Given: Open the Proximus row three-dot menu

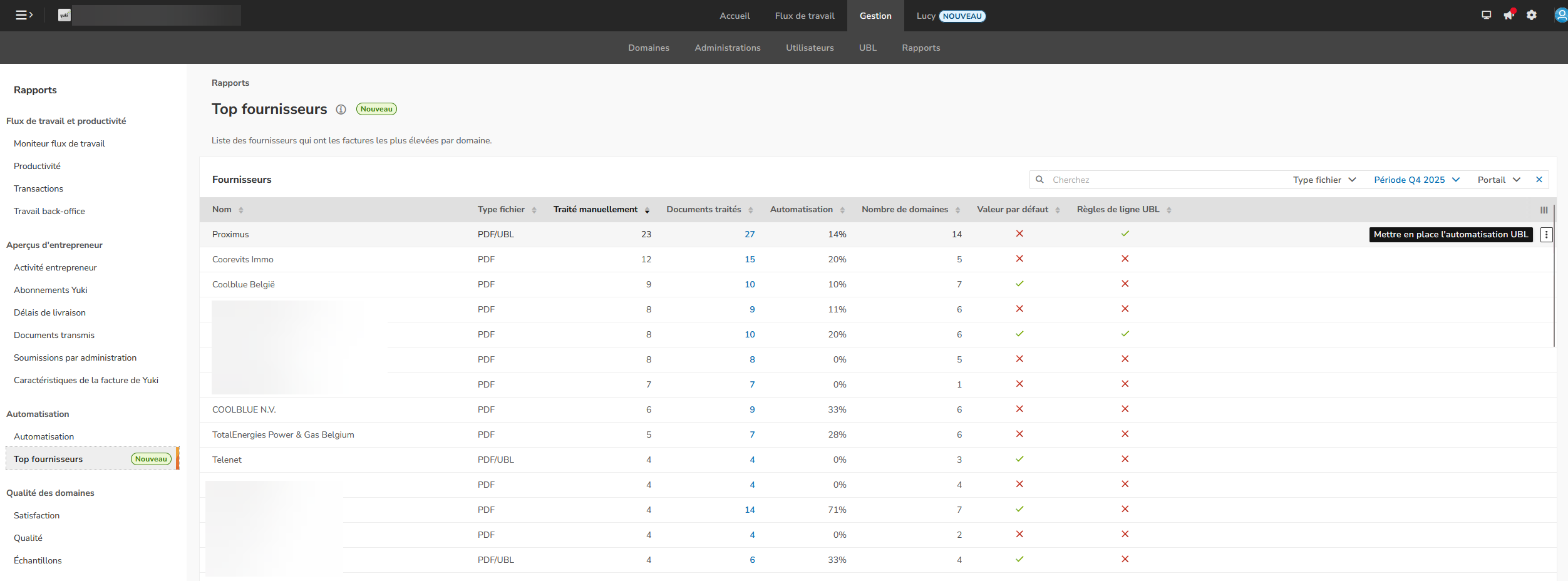Looking at the screenshot, I should (1546, 235).
